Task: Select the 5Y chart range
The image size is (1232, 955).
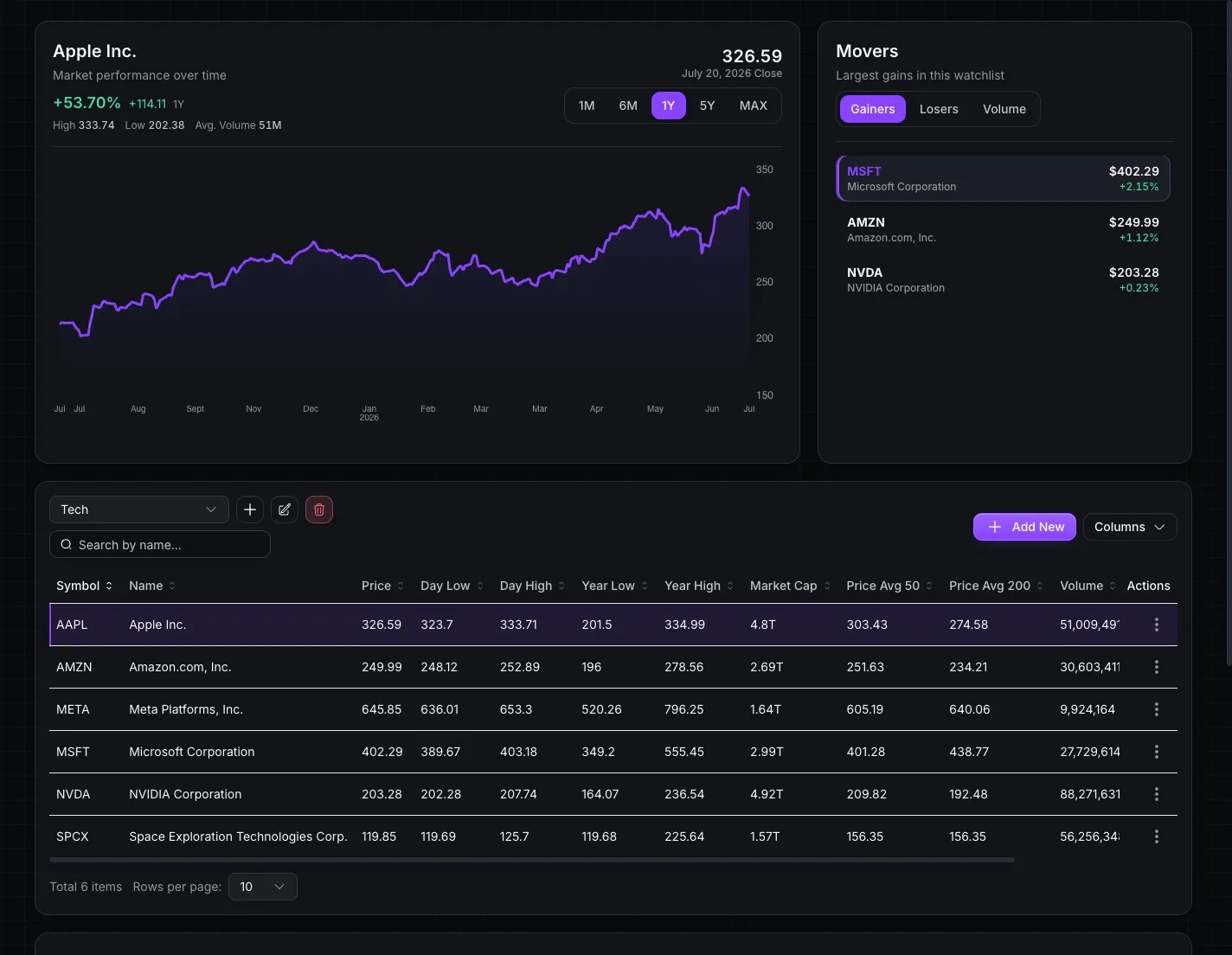Action: [x=707, y=106]
